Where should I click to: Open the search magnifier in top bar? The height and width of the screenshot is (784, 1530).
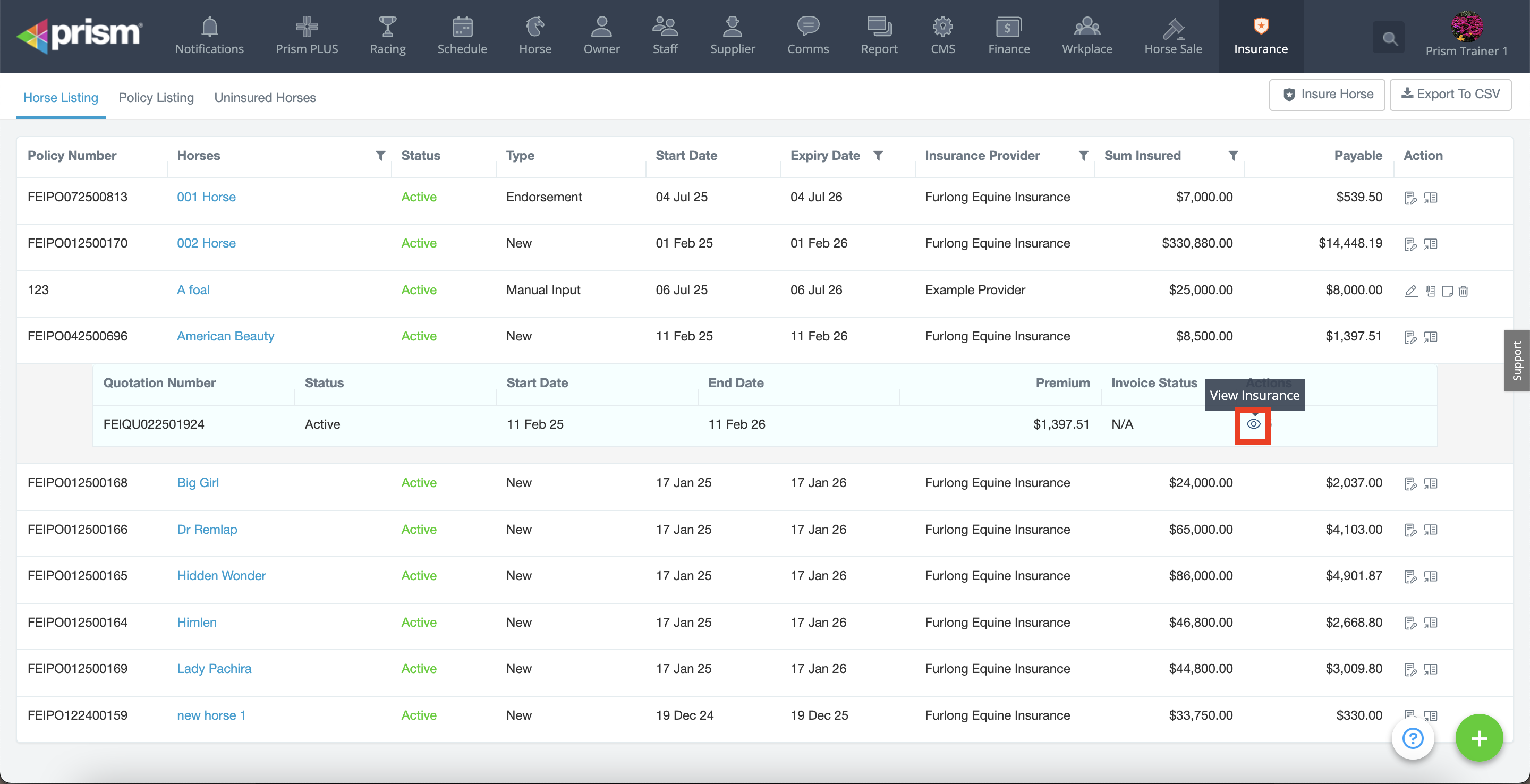tap(1389, 39)
